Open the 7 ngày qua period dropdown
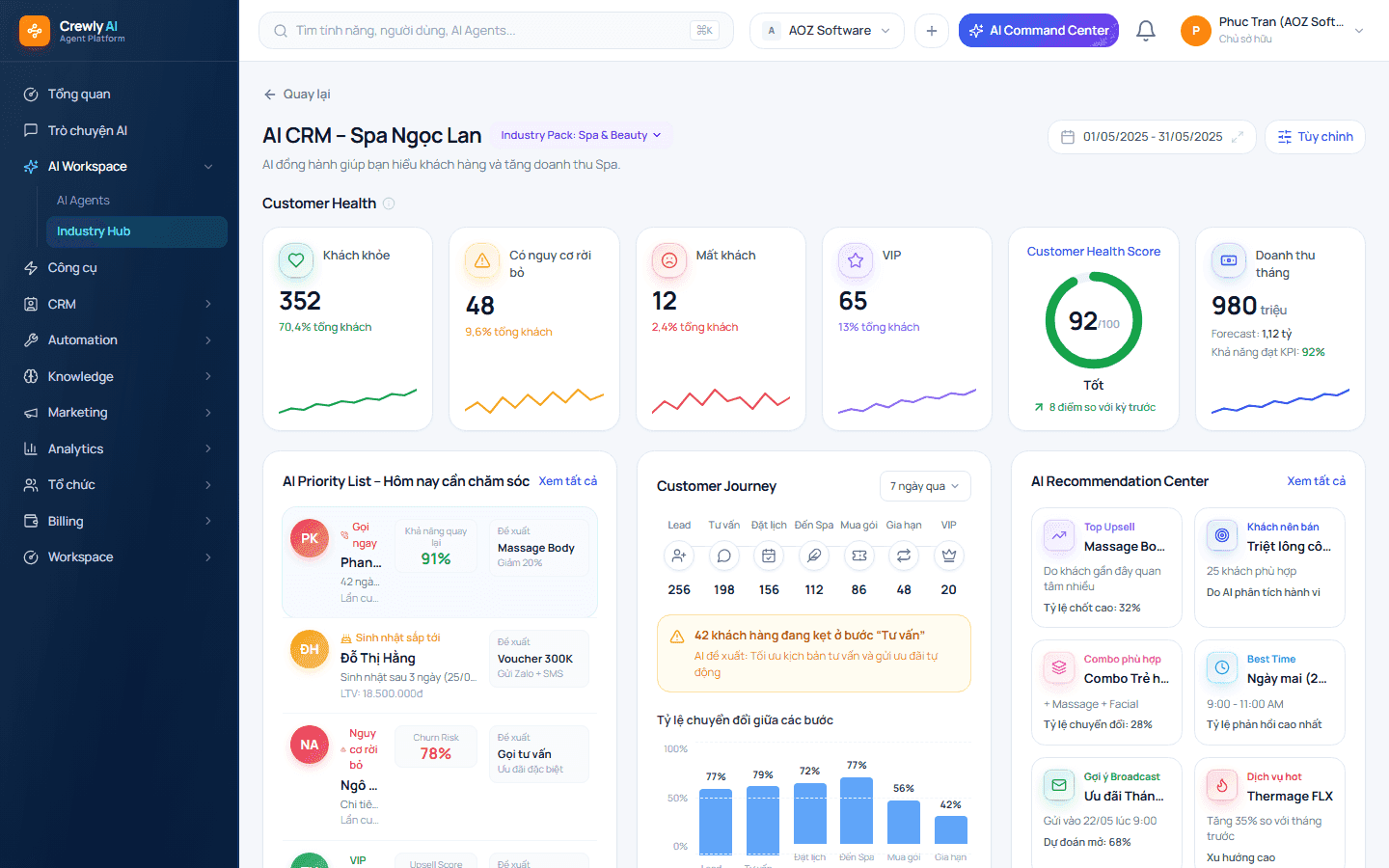1389x868 pixels. coord(924,486)
